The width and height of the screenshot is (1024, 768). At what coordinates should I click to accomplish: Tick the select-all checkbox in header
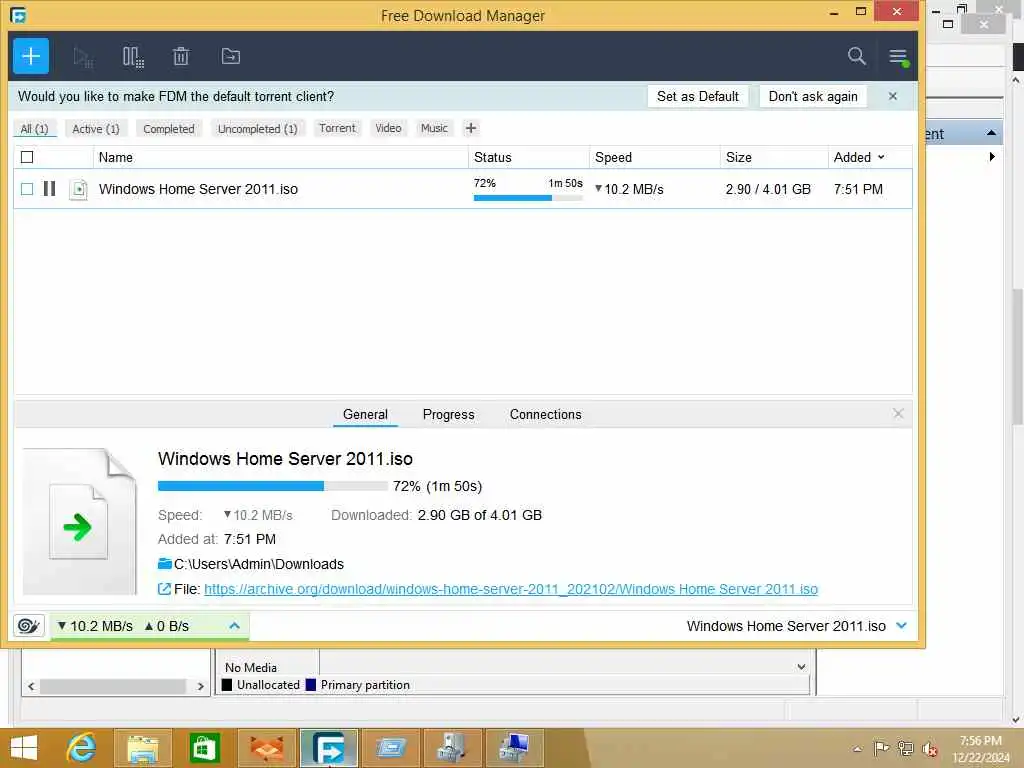coord(27,157)
